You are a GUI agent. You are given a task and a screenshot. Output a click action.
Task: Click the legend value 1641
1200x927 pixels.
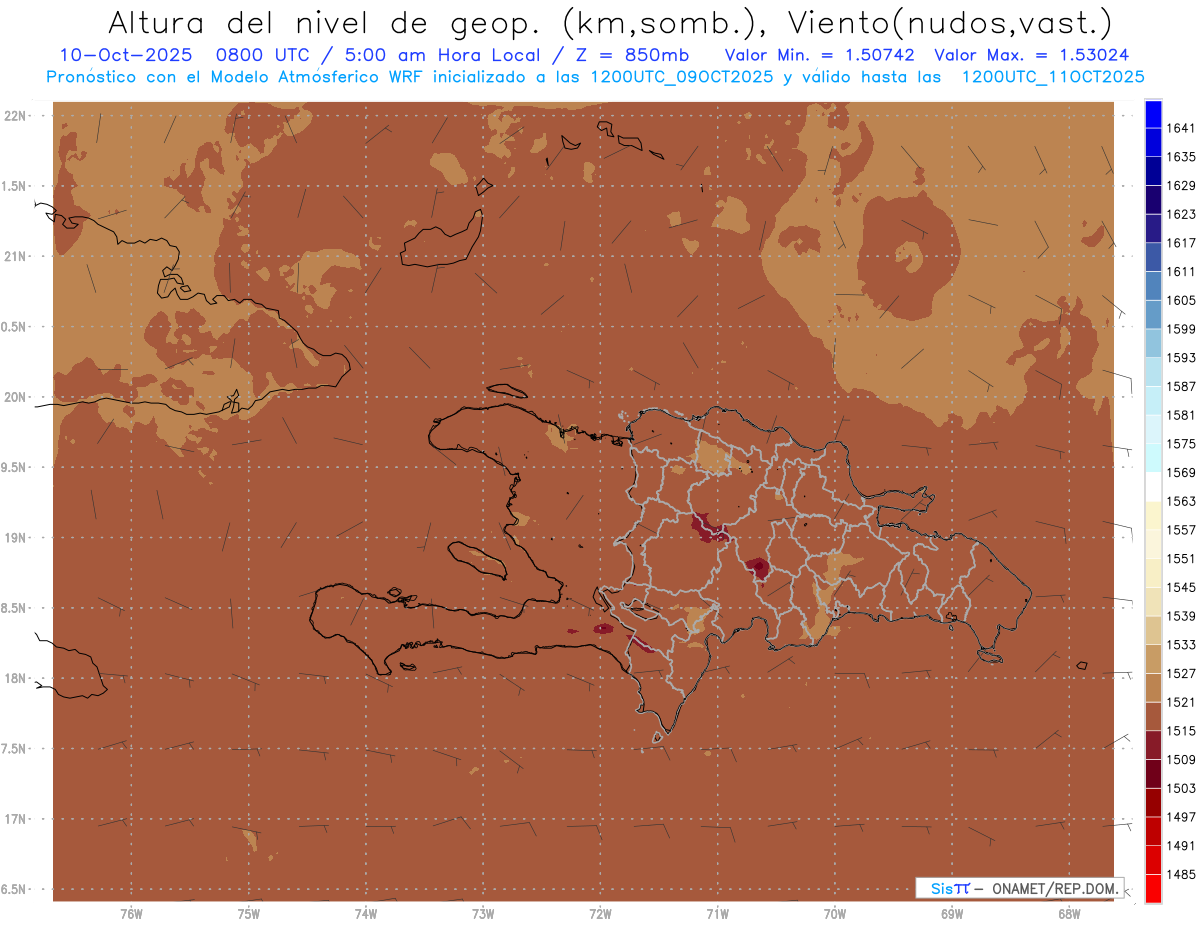click(x=1181, y=128)
